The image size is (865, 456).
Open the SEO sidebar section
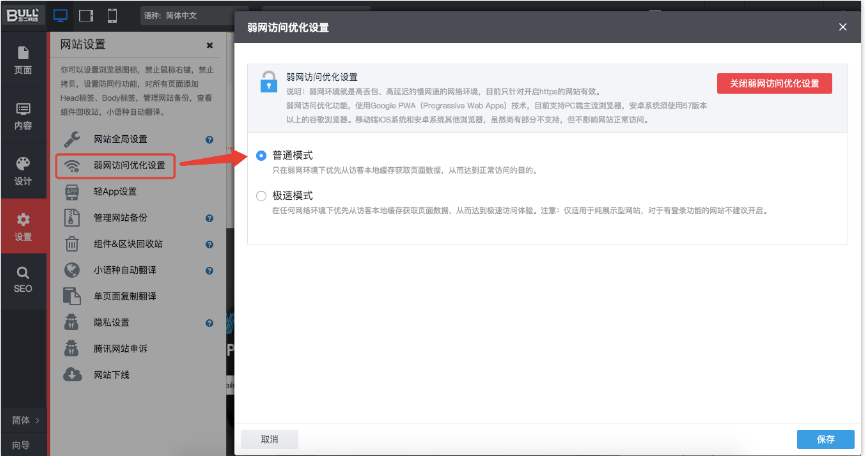coord(22,279)
